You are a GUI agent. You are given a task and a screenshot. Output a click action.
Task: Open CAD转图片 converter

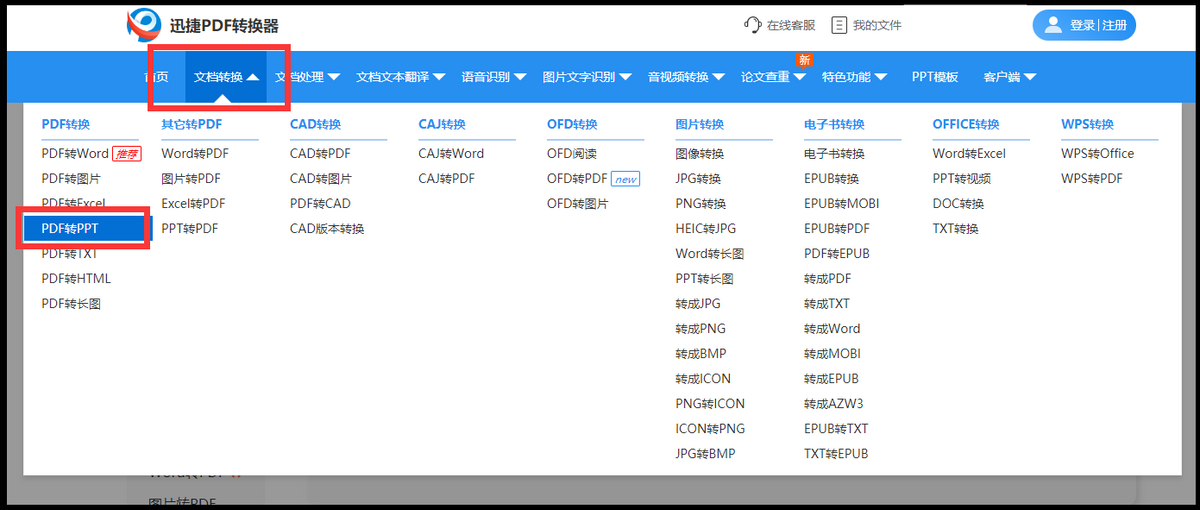click(x=321, y=179)
